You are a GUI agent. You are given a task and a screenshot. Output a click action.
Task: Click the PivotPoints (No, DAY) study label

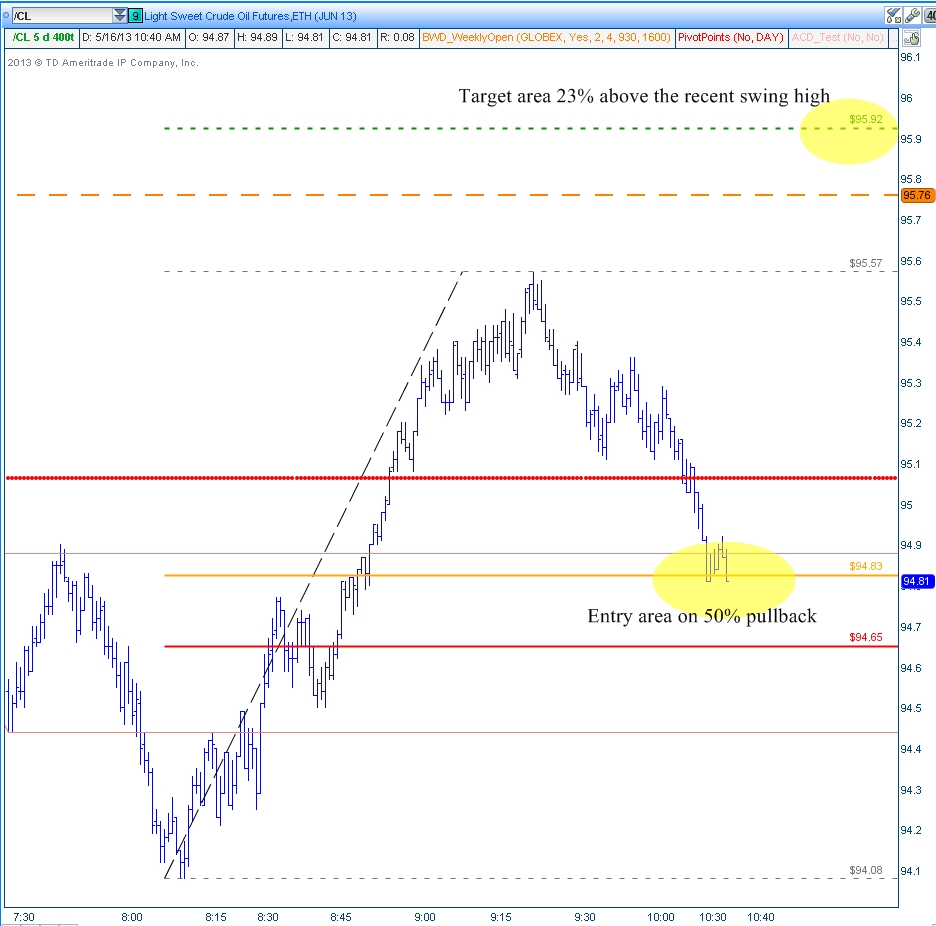[x=731, y=38]
